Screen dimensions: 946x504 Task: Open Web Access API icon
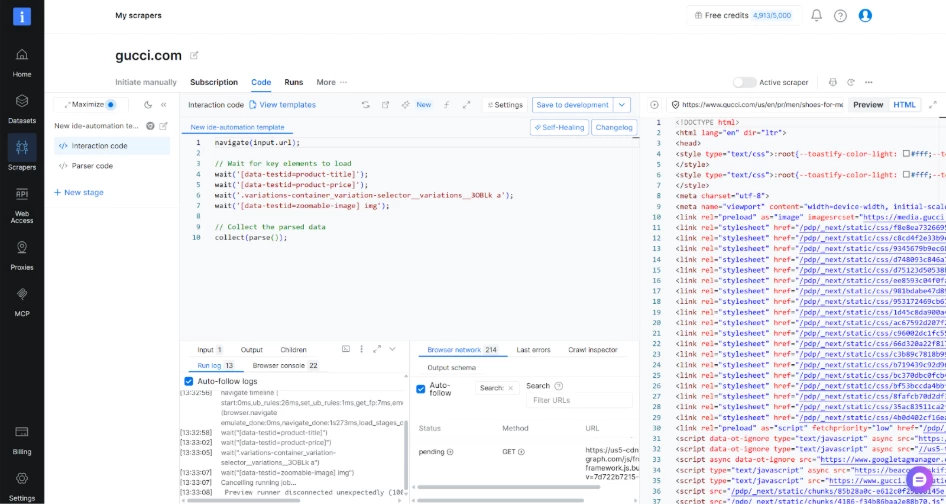click(22, 194)
